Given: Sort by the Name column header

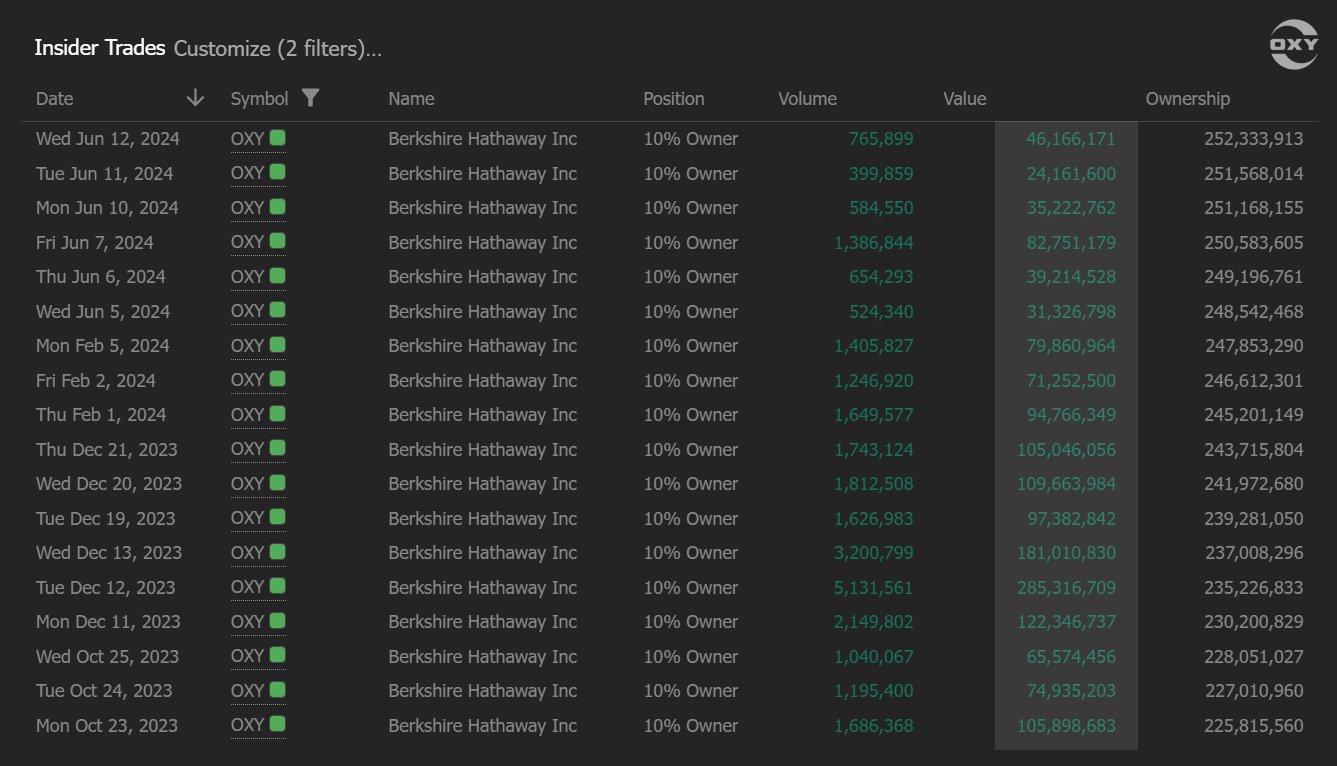Looking at the screenshot, I should point(411,98).
